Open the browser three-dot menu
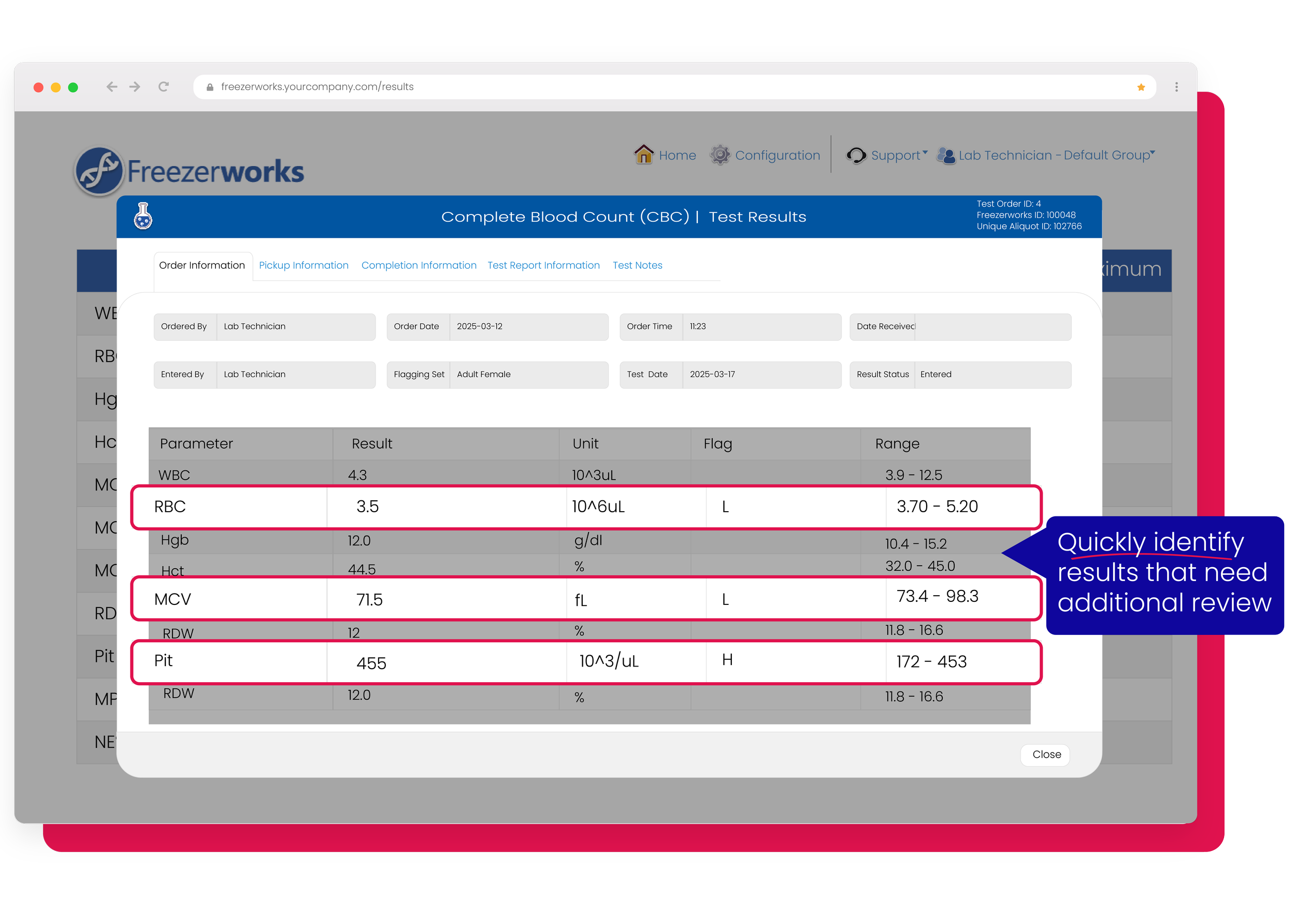Screen dimensions: 1295x924 tap(1177, 87)
